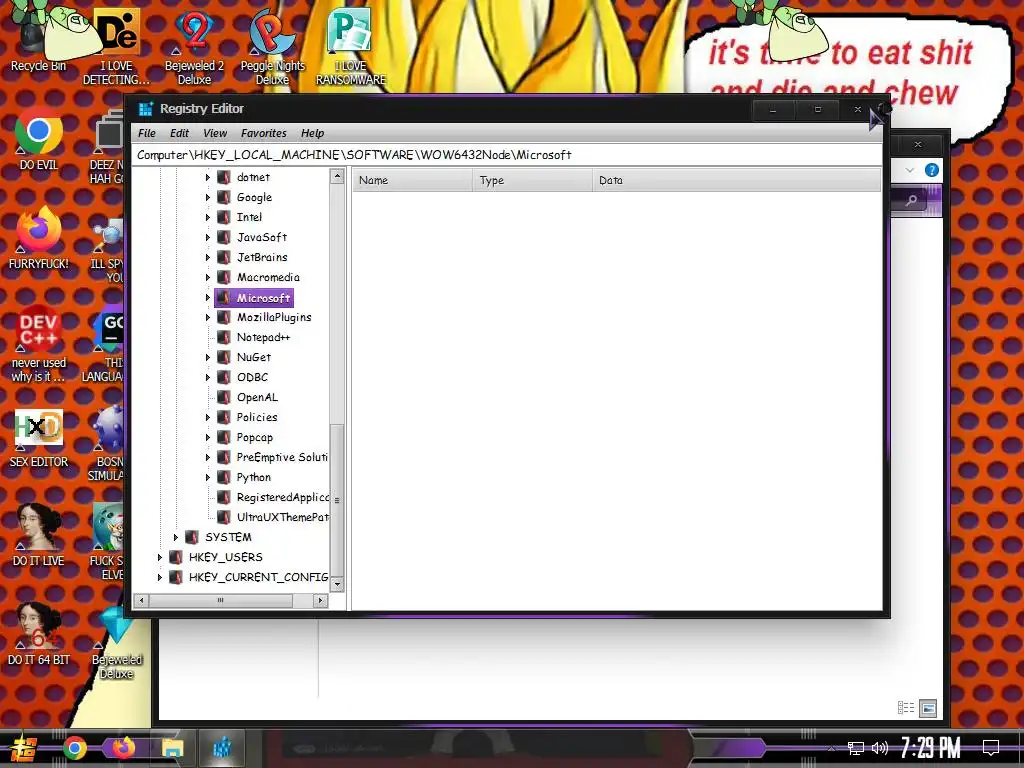
Task: Select the UltraUXThemePatcher key folder icon
Action: (x=224, y=517)
